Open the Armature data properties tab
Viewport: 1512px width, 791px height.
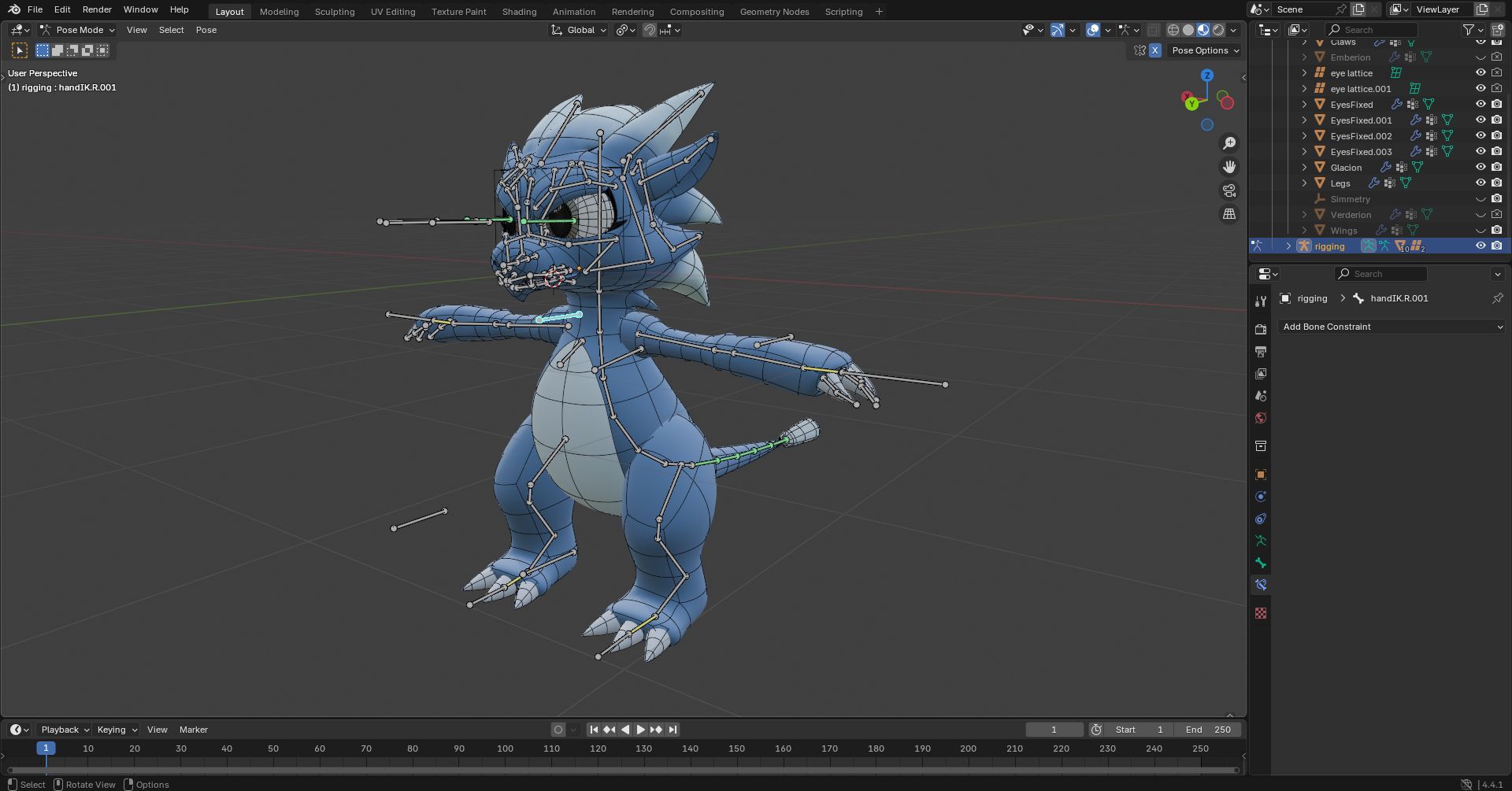[x=1261, y=540]
